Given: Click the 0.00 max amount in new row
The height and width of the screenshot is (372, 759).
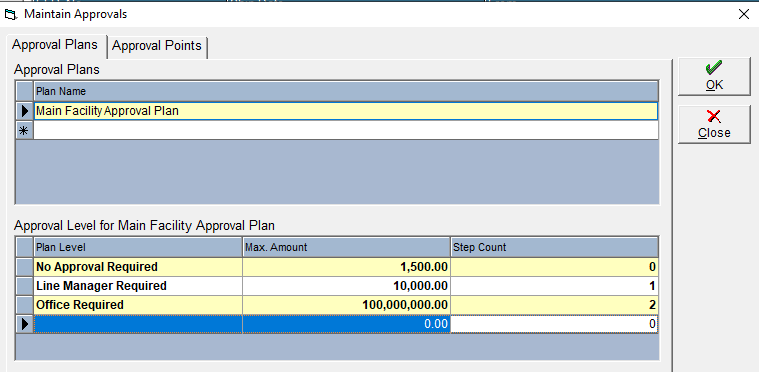Looking at the screenshot, I should click(346, 324).
